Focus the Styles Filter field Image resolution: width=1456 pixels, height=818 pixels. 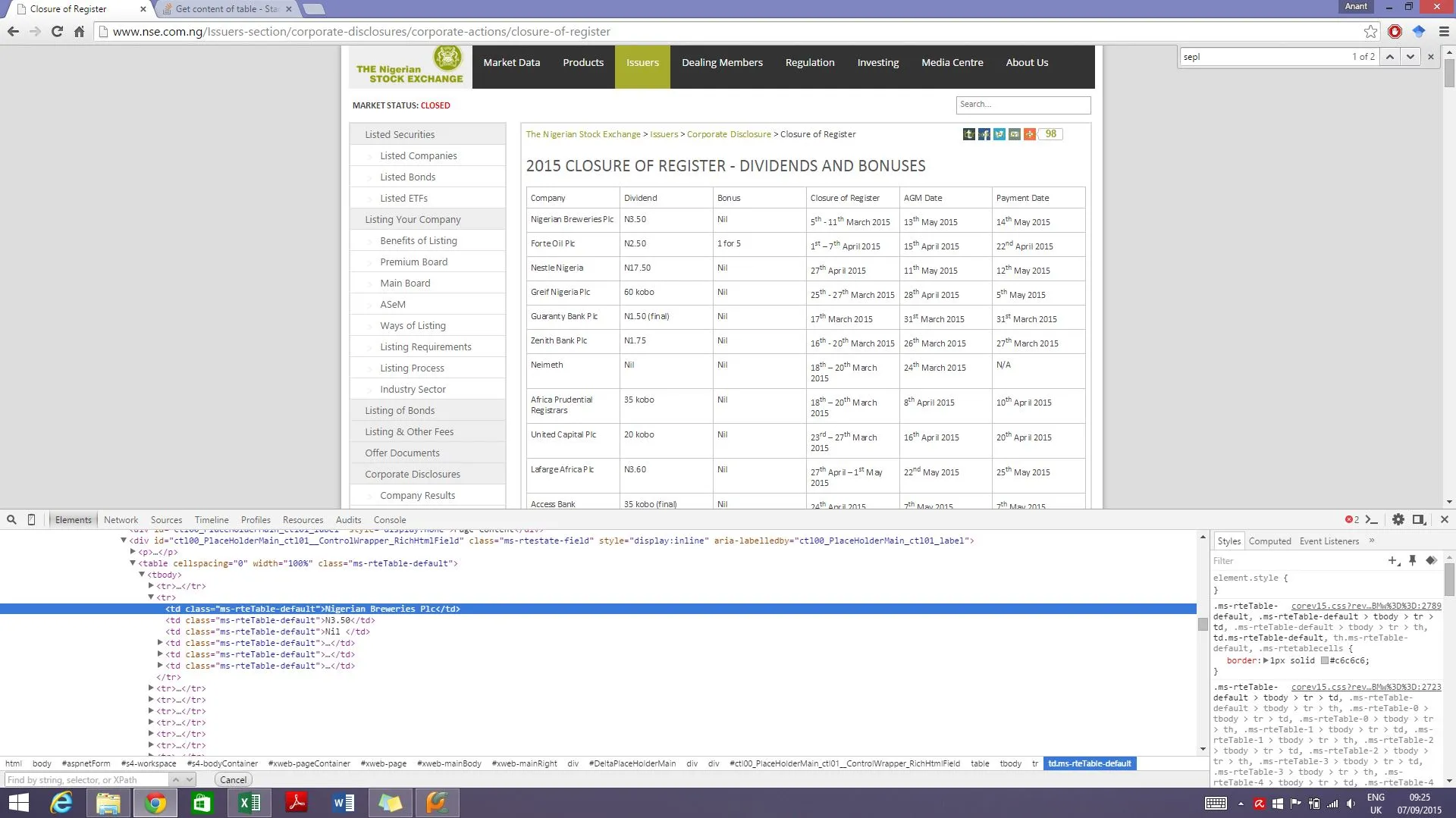click(1296, 561)
